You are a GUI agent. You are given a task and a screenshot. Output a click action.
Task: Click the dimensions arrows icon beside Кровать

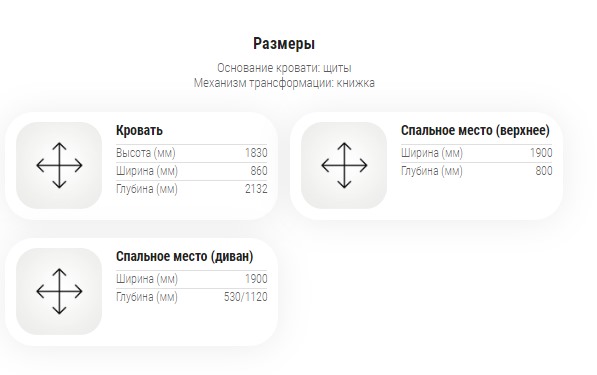59,165
